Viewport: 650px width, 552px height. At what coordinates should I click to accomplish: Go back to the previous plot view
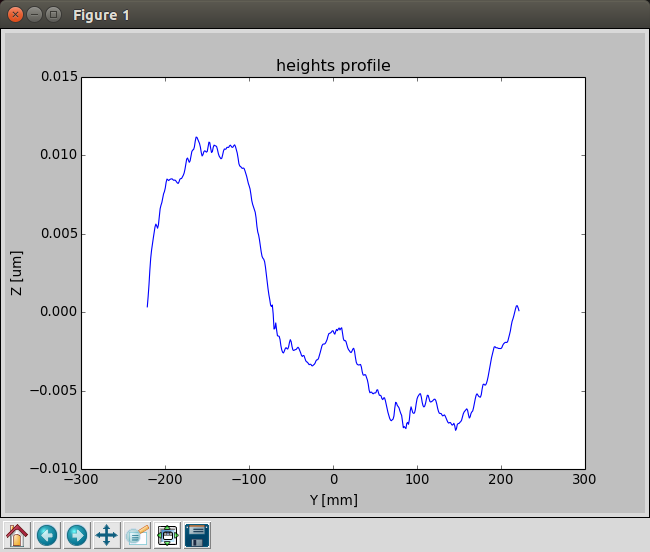[47, 535]
